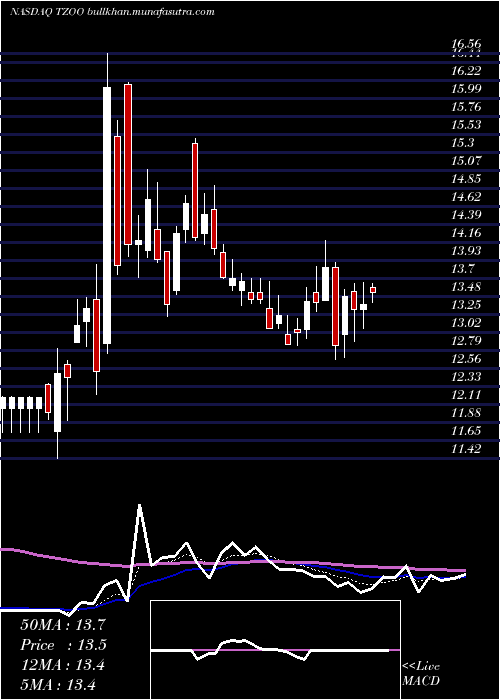Click the 16.56 price axis label

(x=466, y=44)
